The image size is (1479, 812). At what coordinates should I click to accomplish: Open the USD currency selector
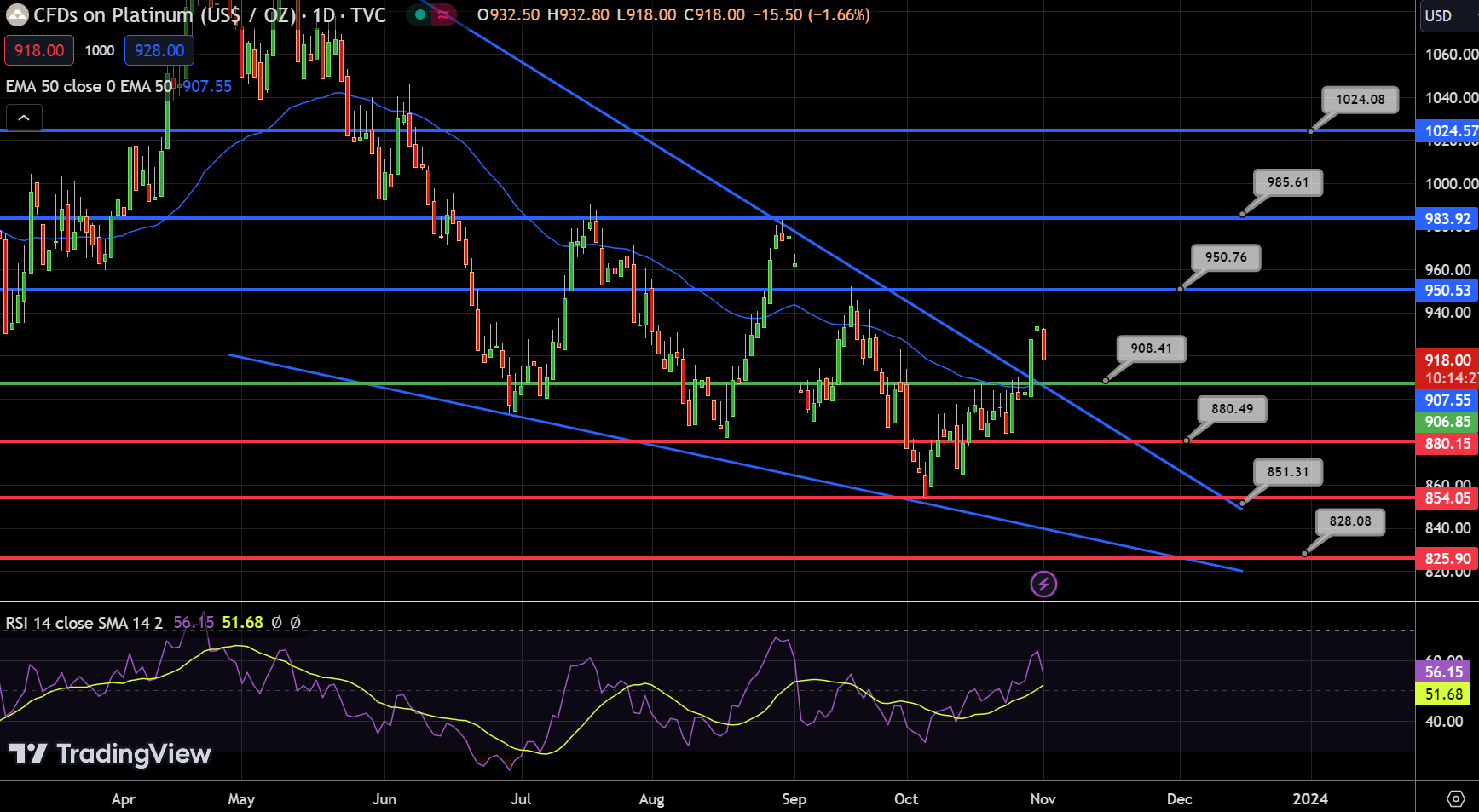[x=1447, y=15]
